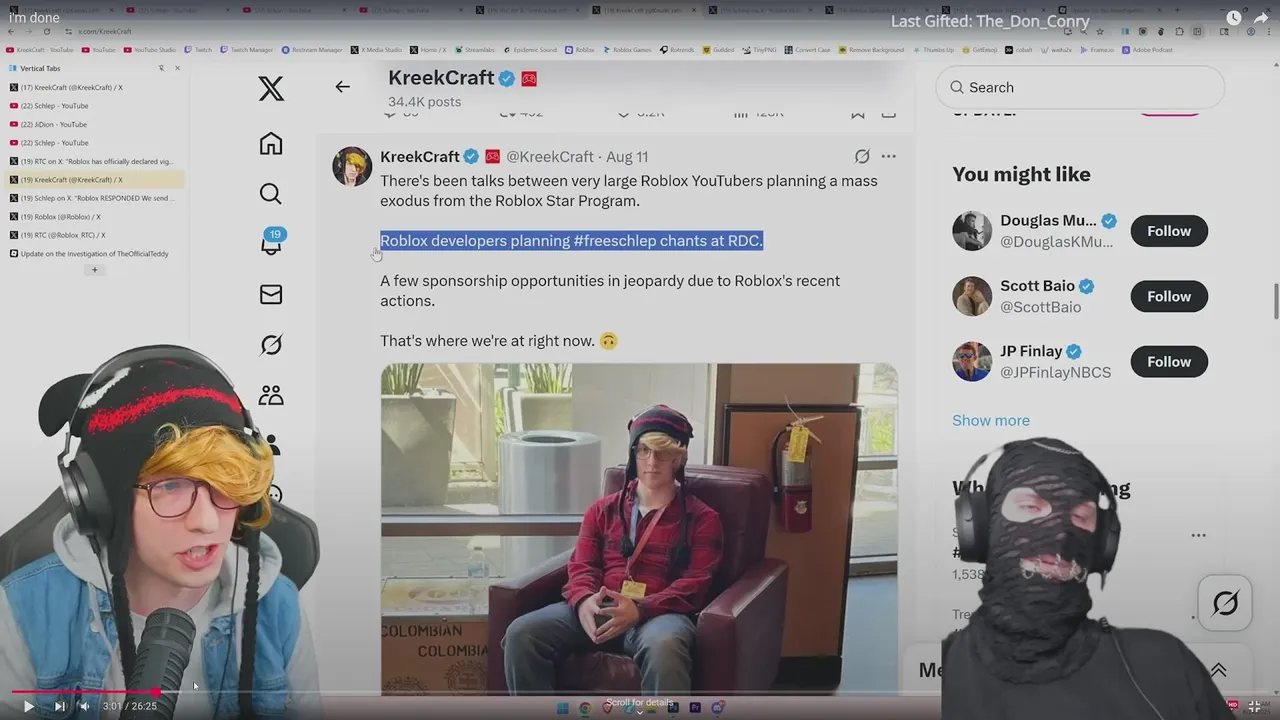Image resolution: width=1280 pixels, height=720 pixels.
Task: Close the Vertical Tabs panel
Action: coord(177,68)
